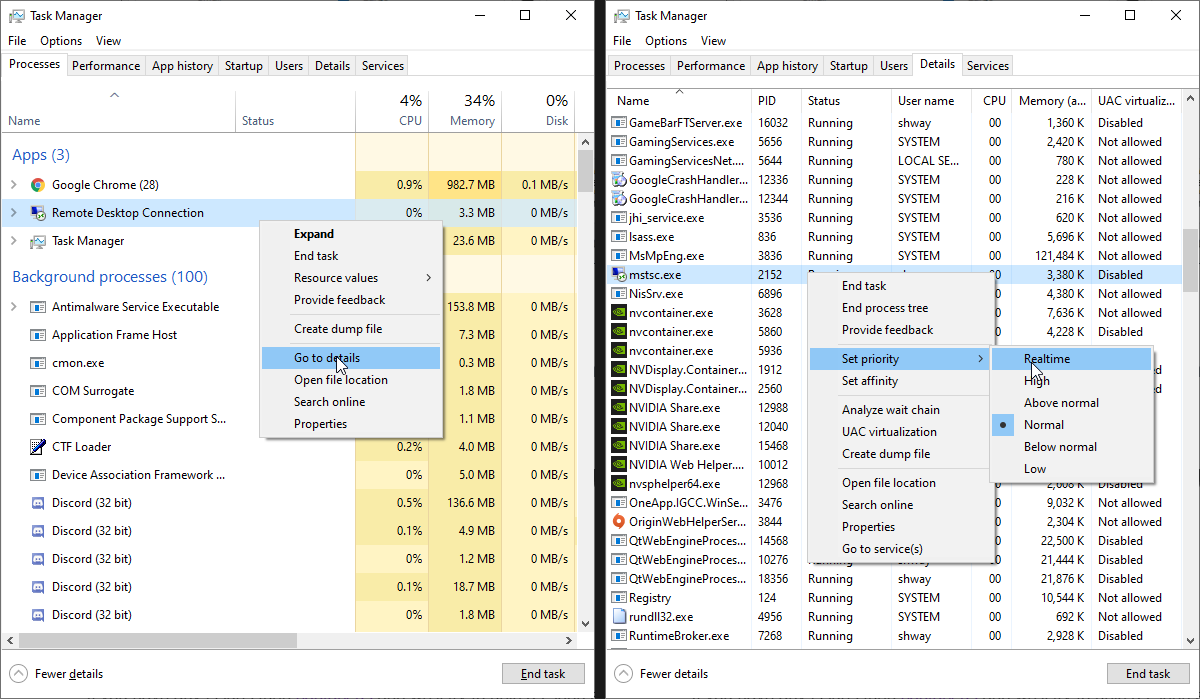
Task: Click the NVIDIA Web Helper icon
Action: (x=619, y=465)
